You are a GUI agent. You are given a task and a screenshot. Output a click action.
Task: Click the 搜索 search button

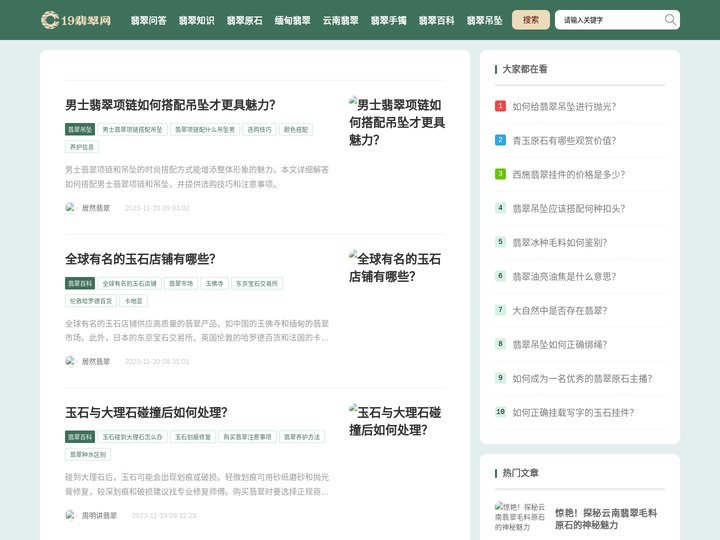pos(531,20)
